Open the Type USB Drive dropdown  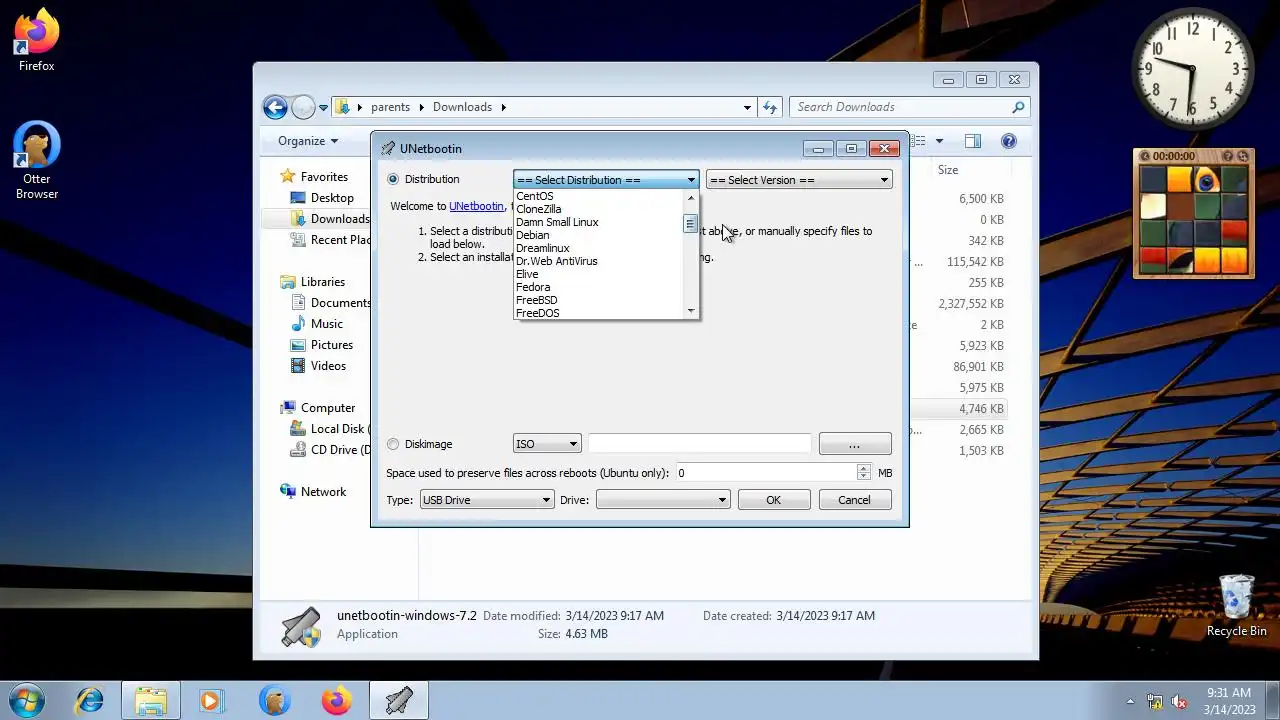point(486,500)
